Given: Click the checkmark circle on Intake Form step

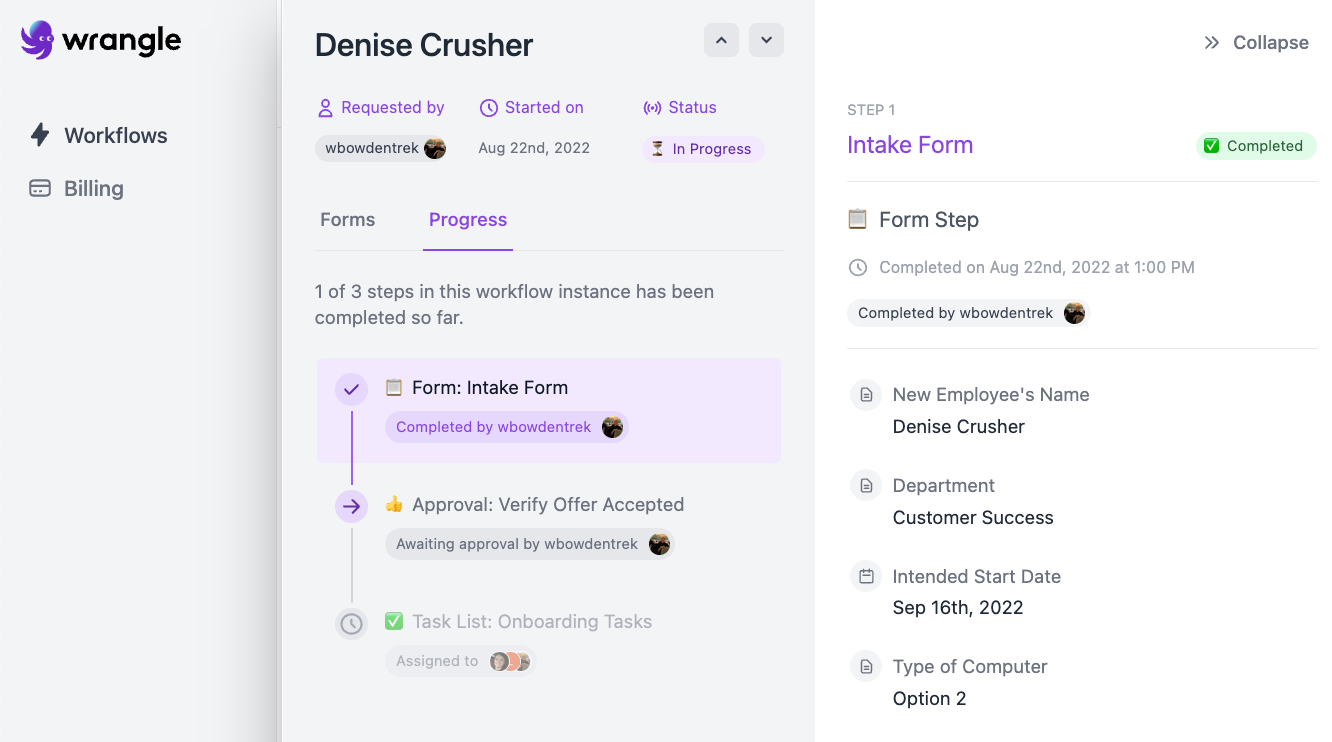Looking at the screenshot, I should pos(351,390).
